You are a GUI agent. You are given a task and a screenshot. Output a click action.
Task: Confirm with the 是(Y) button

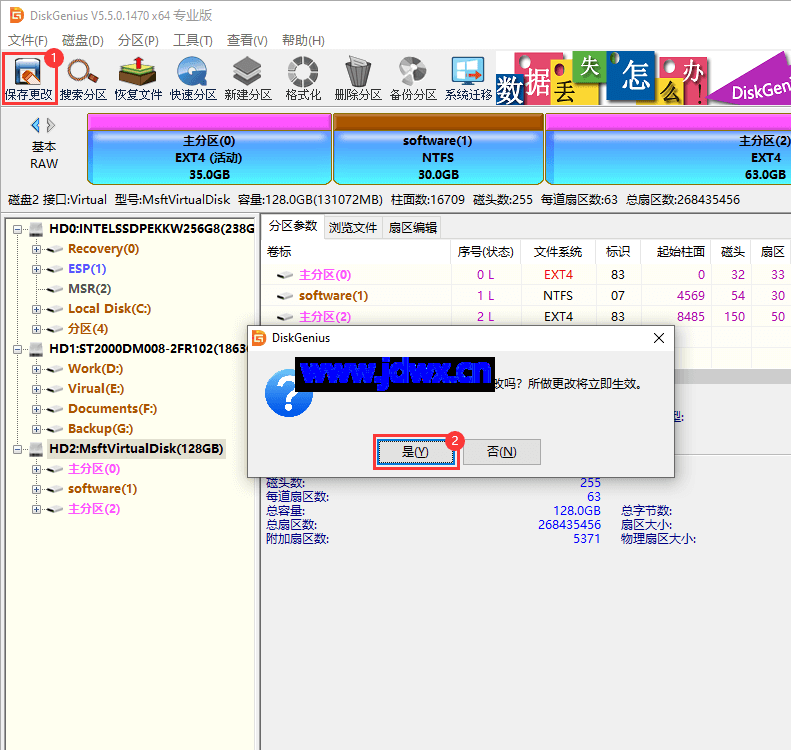pos(416,452)
